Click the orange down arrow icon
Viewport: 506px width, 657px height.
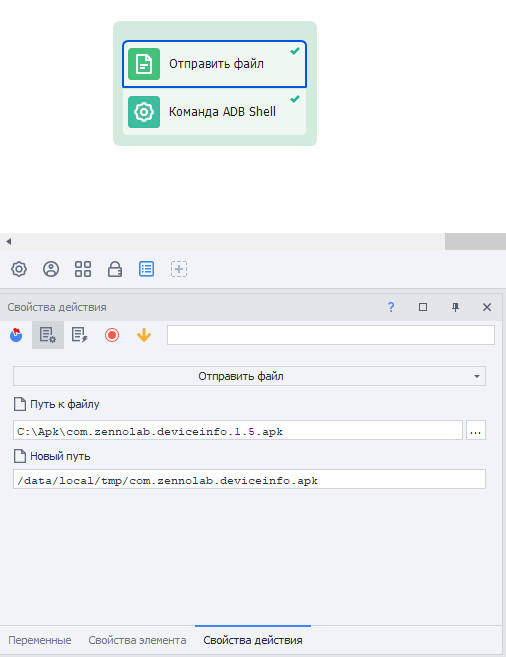tap(144, 335)
